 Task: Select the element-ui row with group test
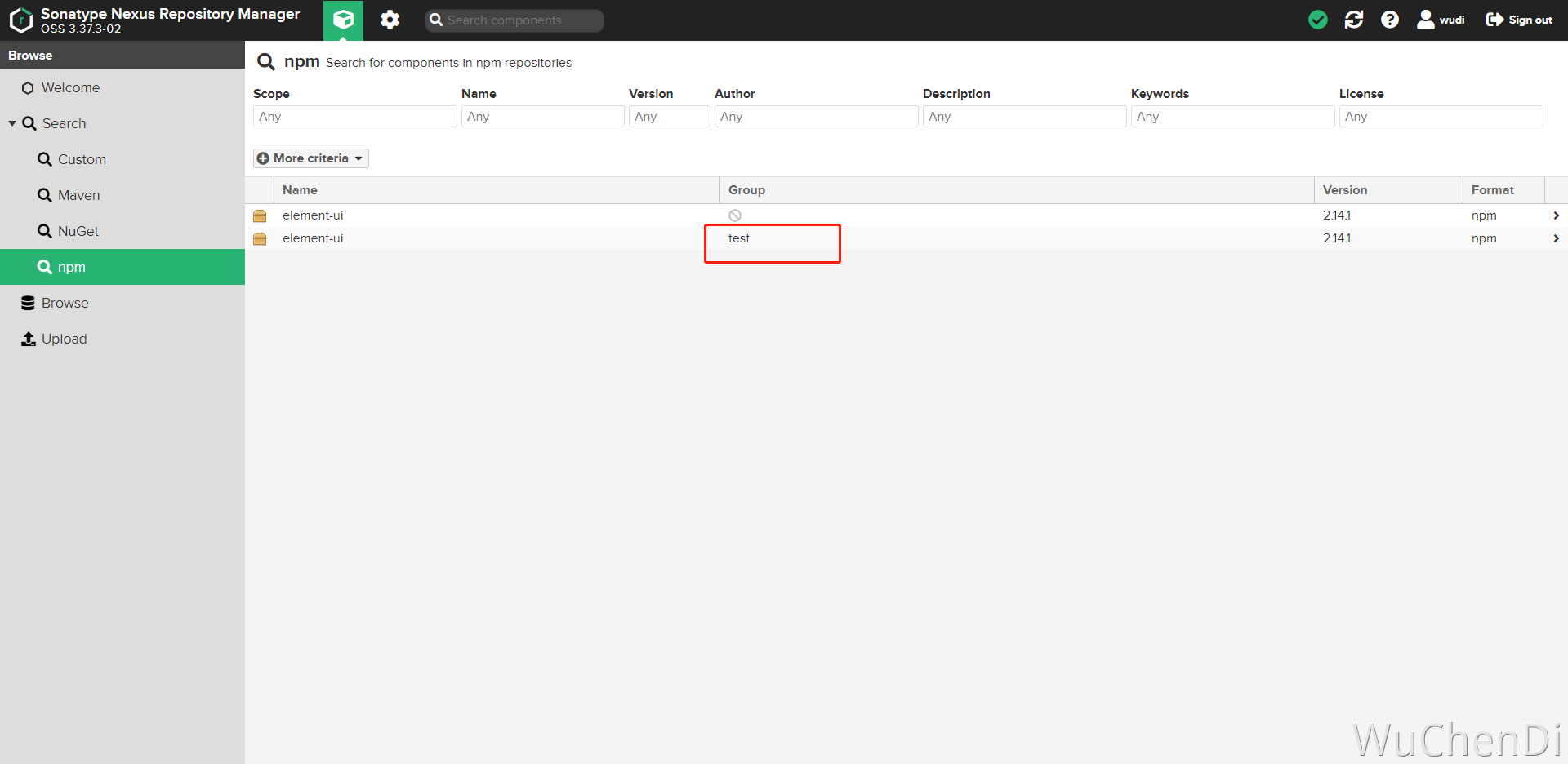tap(906, 238)
